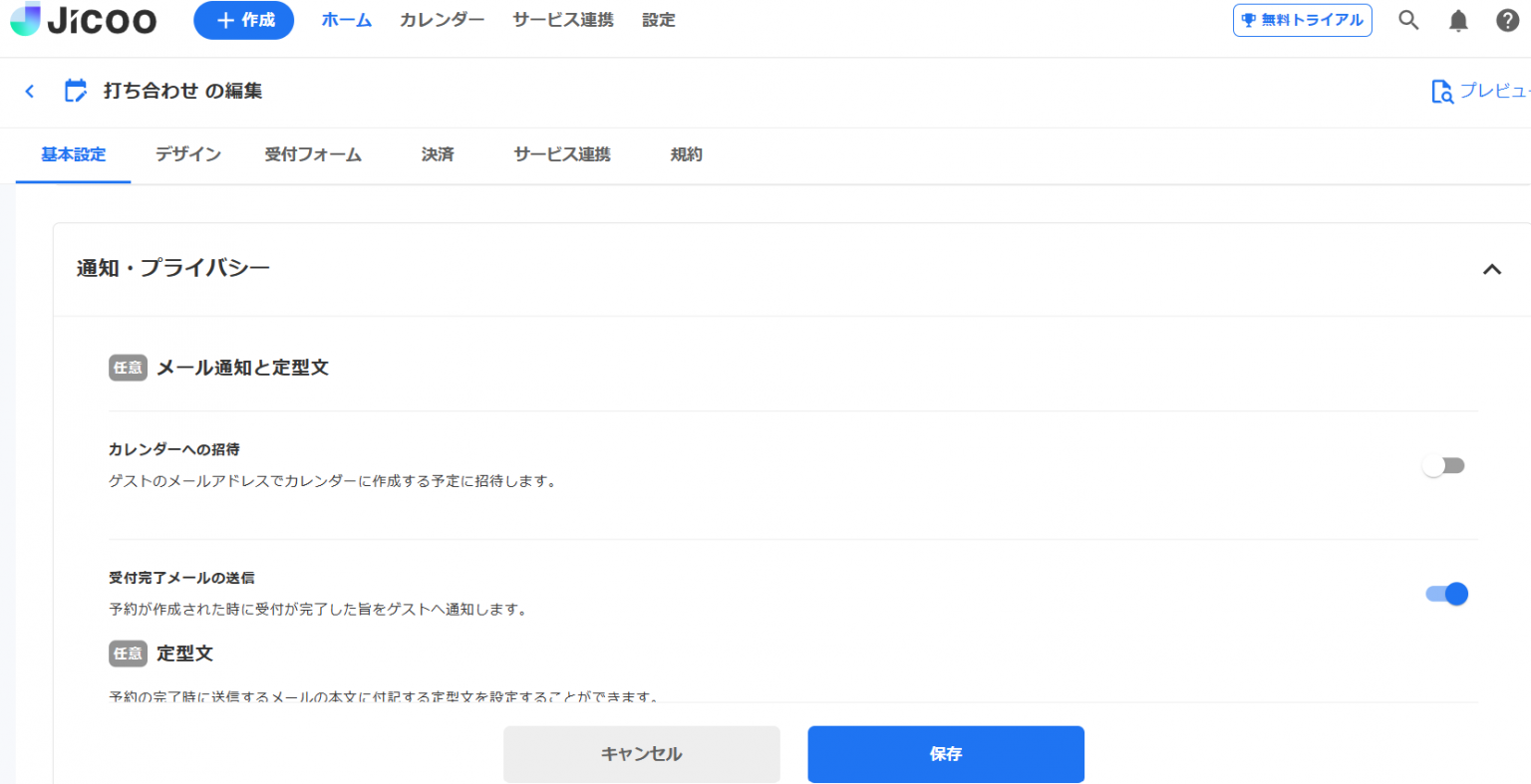Switch to the デザイン tab
Viewport: 1531px width, 784px height.
tap(187, 154)
